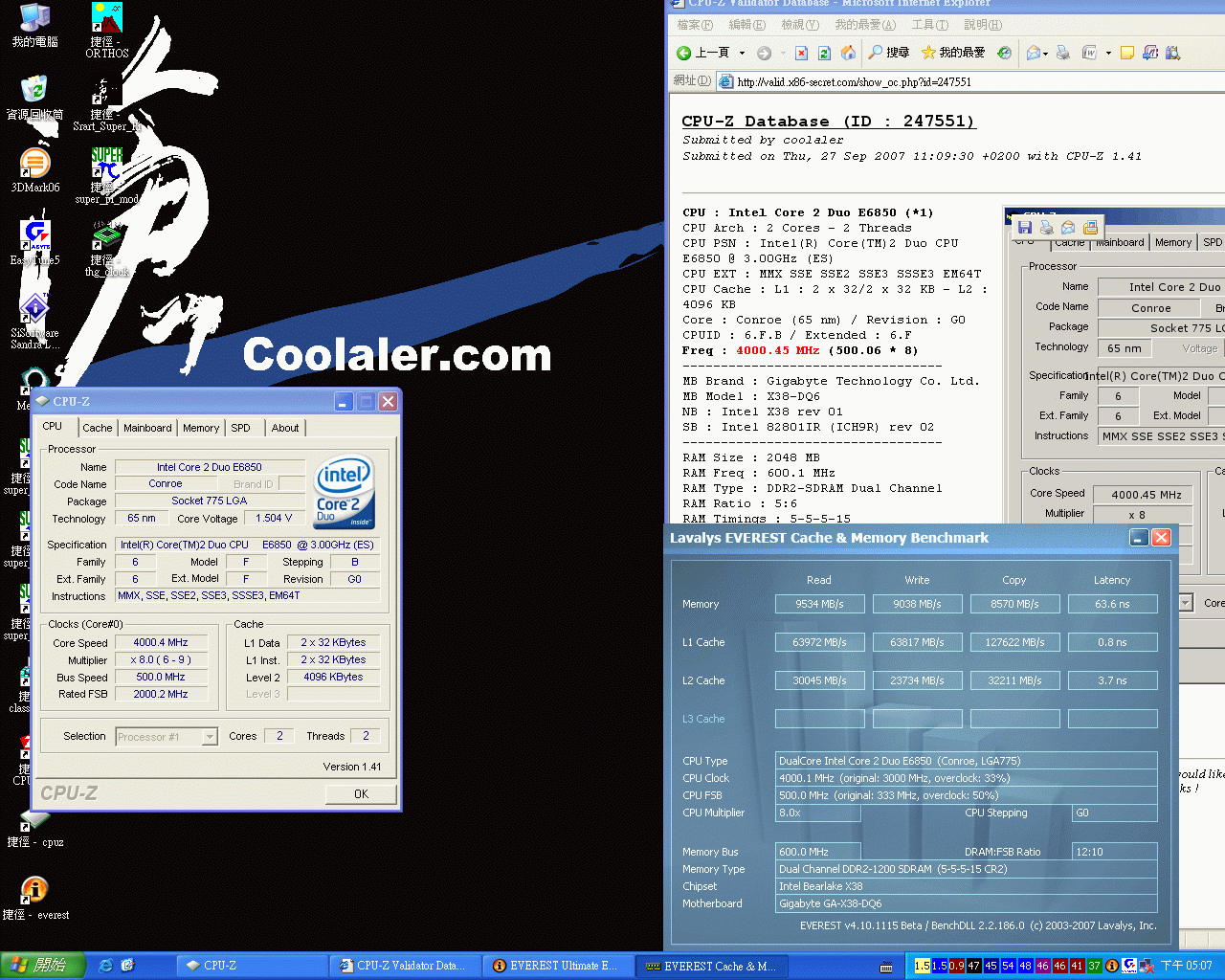Open the 3DMark06 desktop shortcut

[34, 171]
